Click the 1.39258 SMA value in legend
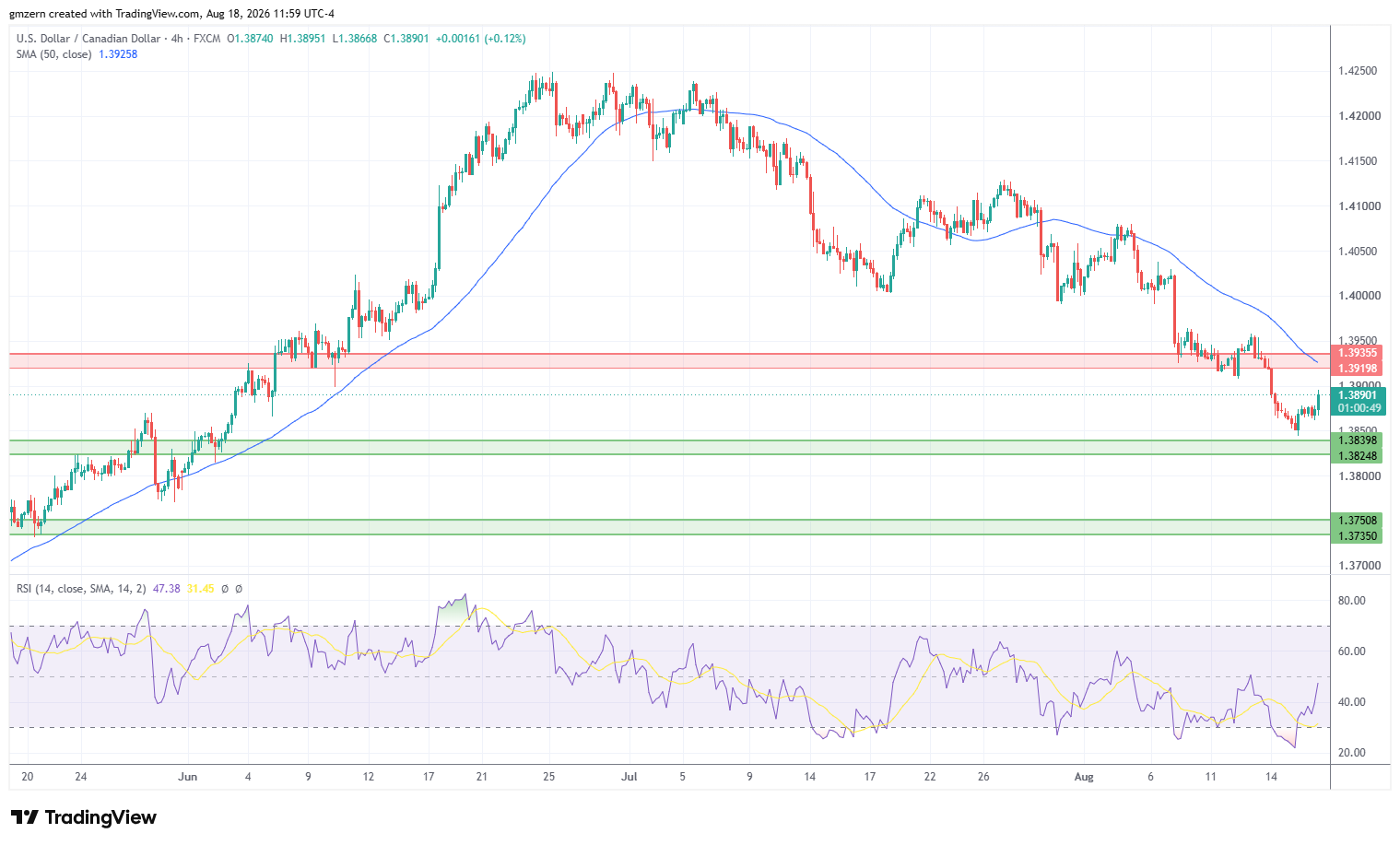Screen dimensions: 1400x845 click(x=118, y=54)
